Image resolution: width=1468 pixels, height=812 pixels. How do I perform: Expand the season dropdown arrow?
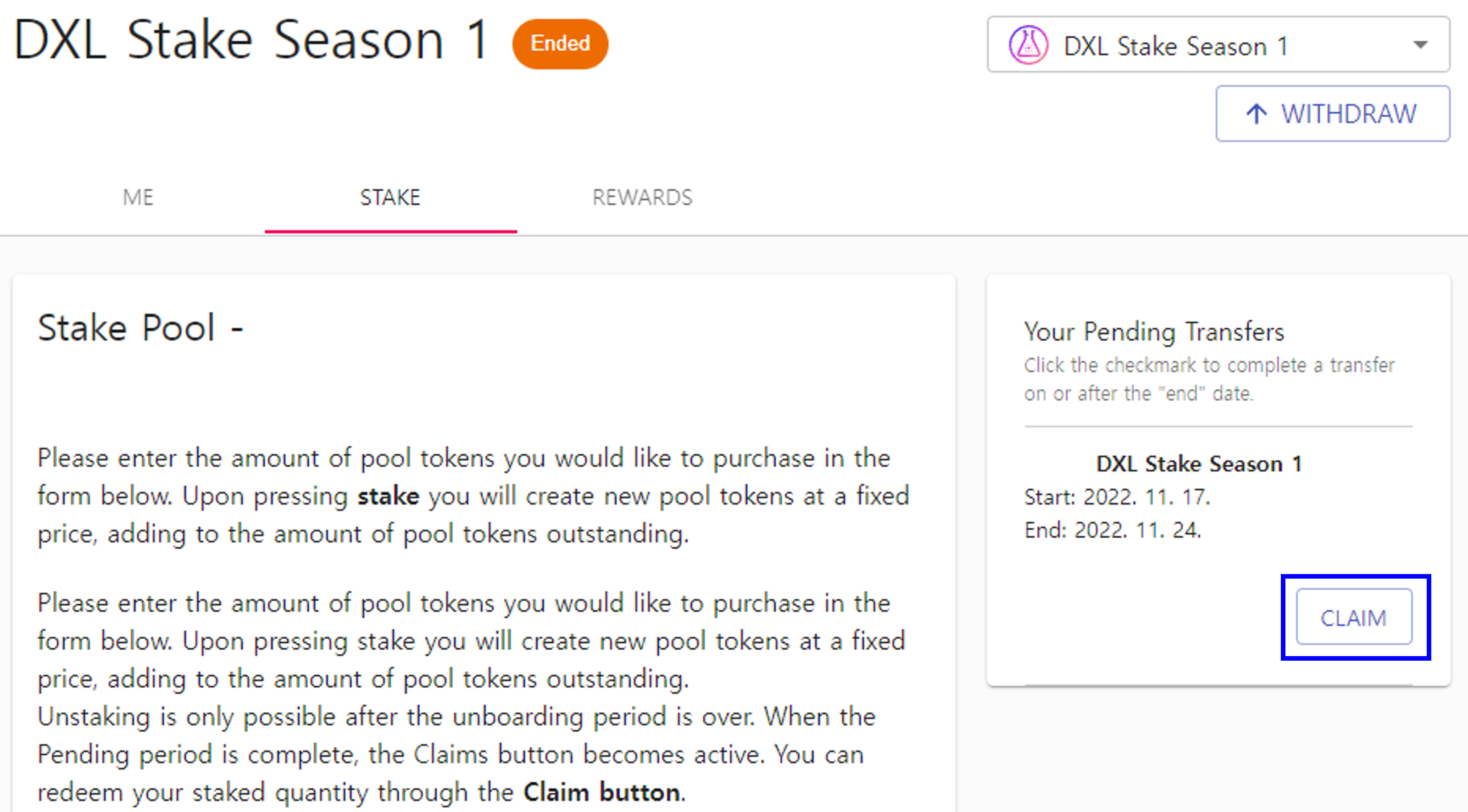(1421, 45)
